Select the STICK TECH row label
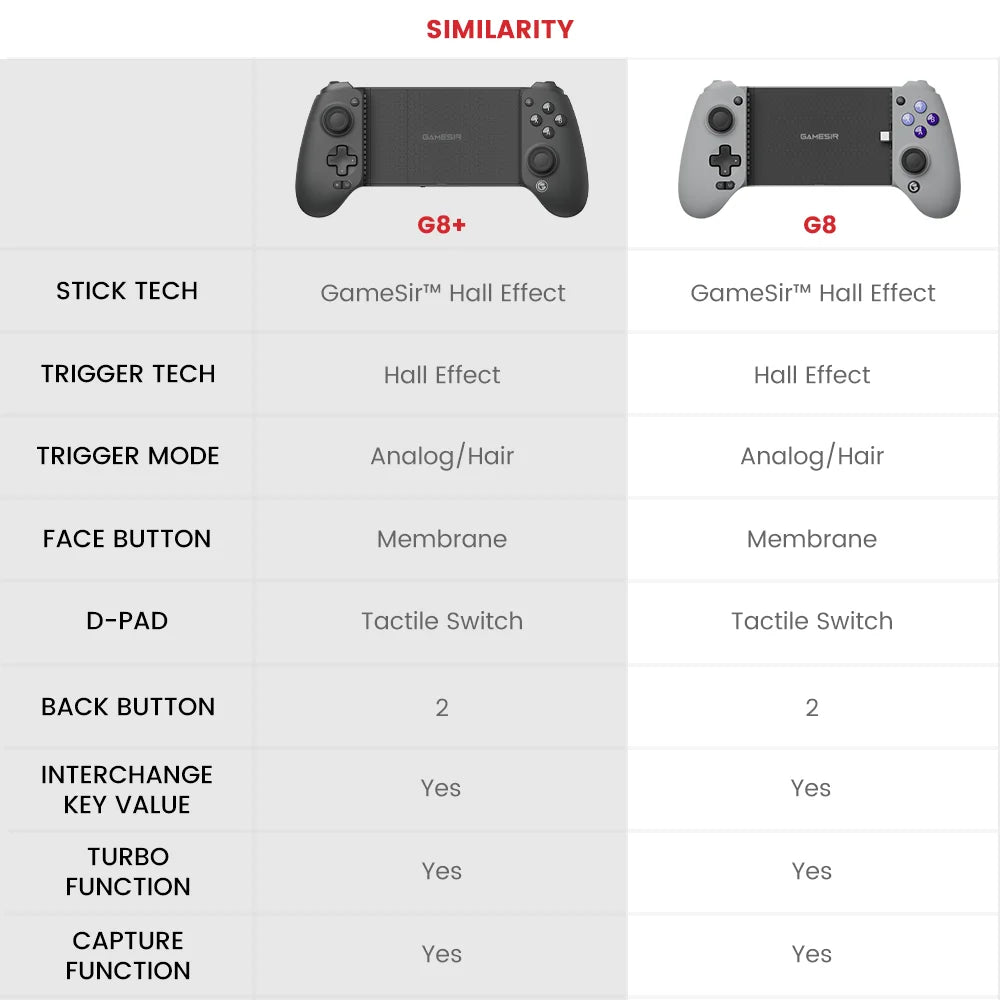Image resolution: width=1000 pixels, height=1000 pixels. click(x=127, y=291)
